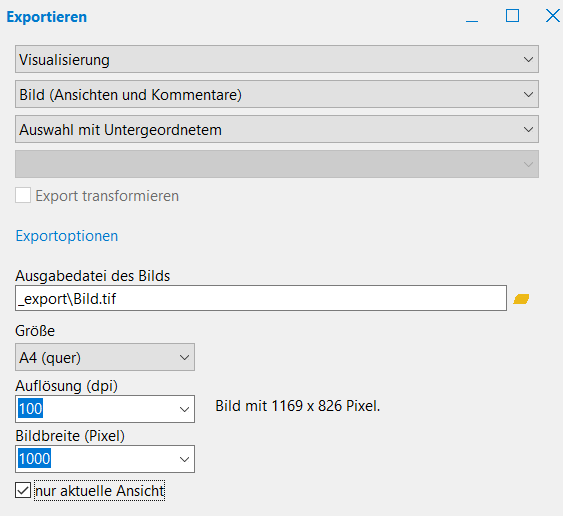The height and width of the screenshot is (516, 563).
Task: Click the Bildbreite value field showing 1000
Action: tap(96, 459)
